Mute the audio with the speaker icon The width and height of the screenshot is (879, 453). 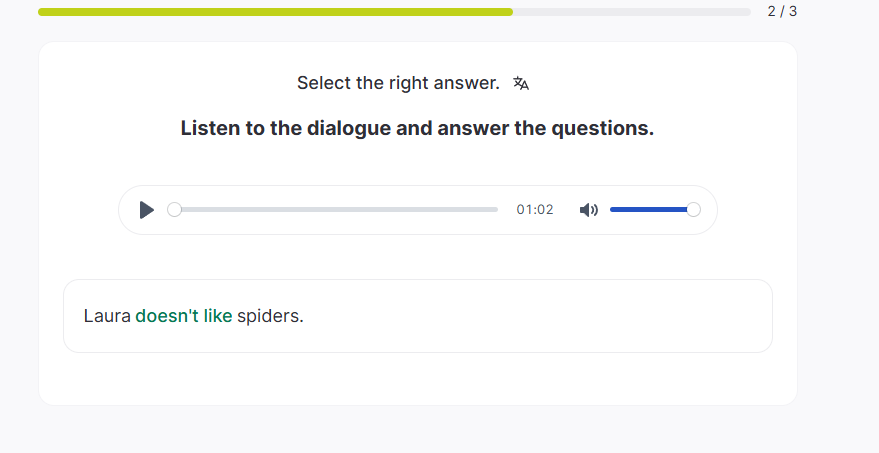(589, 210)
